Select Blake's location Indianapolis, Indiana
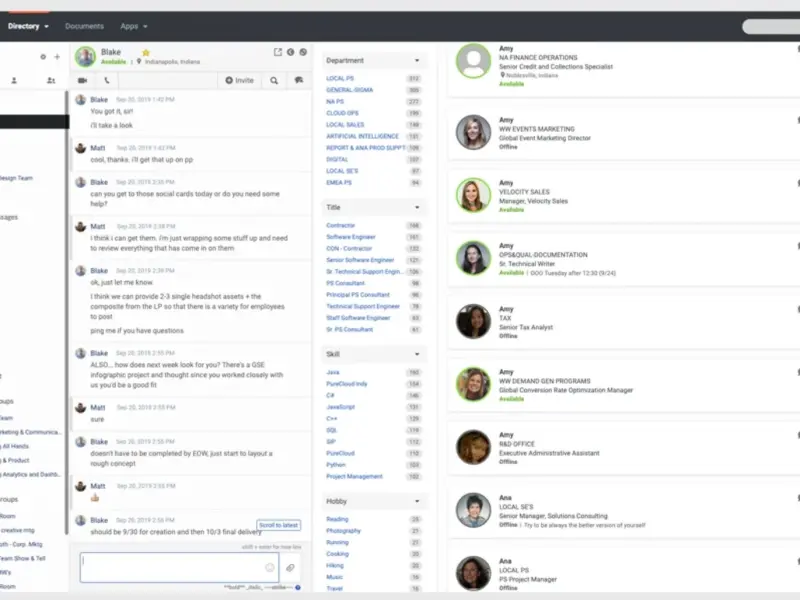 tap(172, 62)
